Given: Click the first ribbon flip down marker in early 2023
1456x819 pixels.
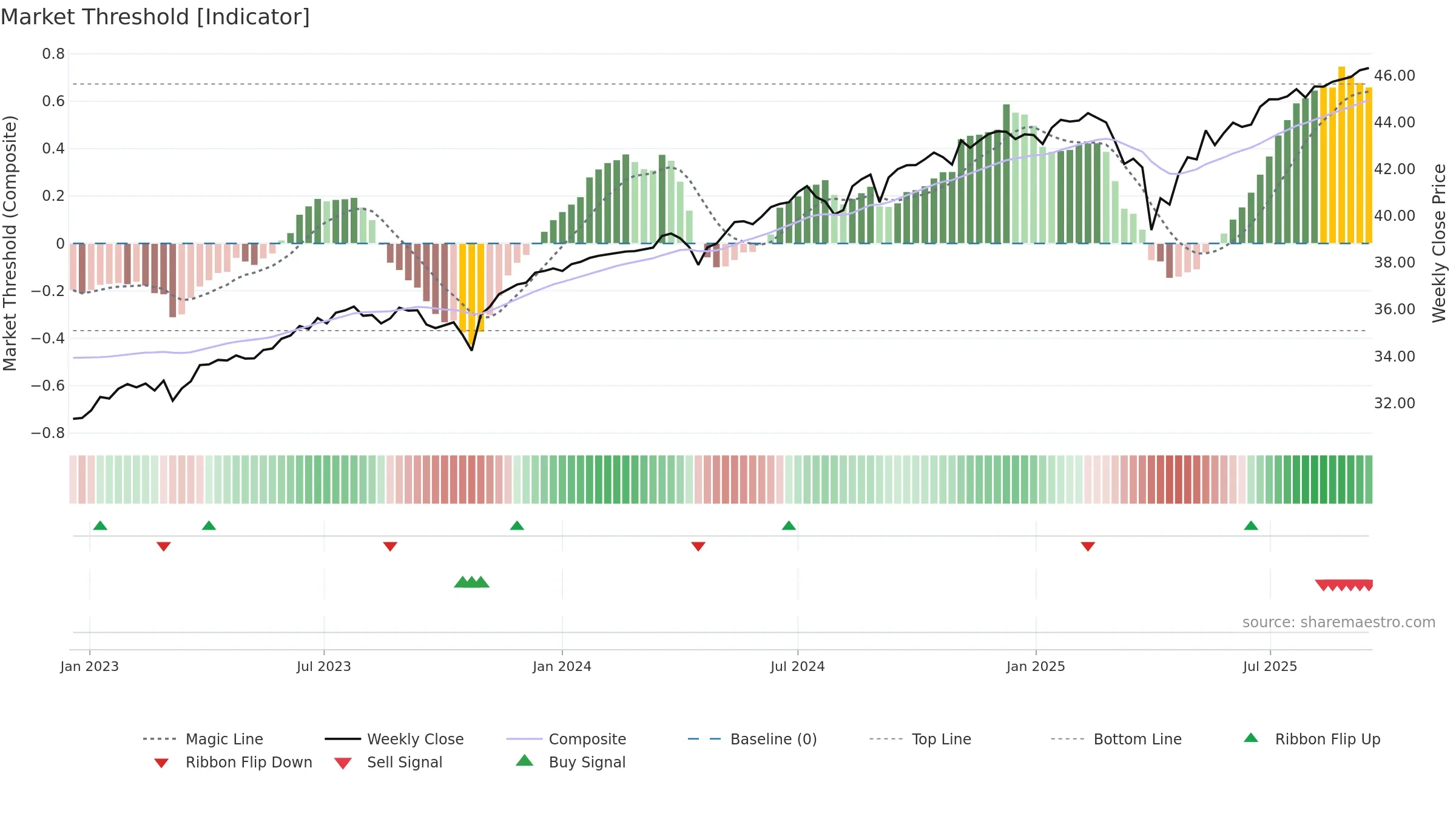Looking at the screenshot, I should tap(164, 547).
